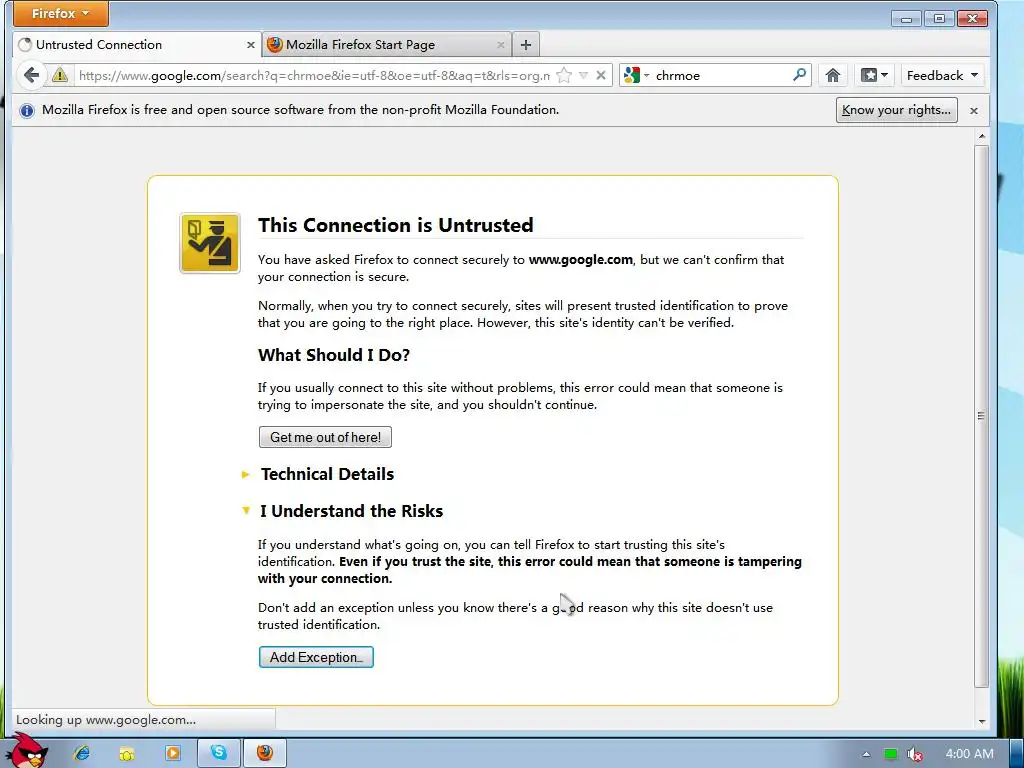Show hidden system tray icons arrow
1024x768 pixels.
[x=866, y=754]
